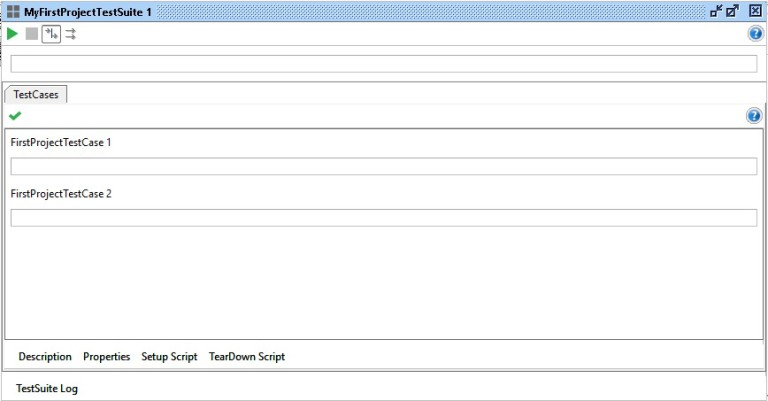Toggle sequential TestCase execution mode
Screen dimensions: 768x401
51,34
